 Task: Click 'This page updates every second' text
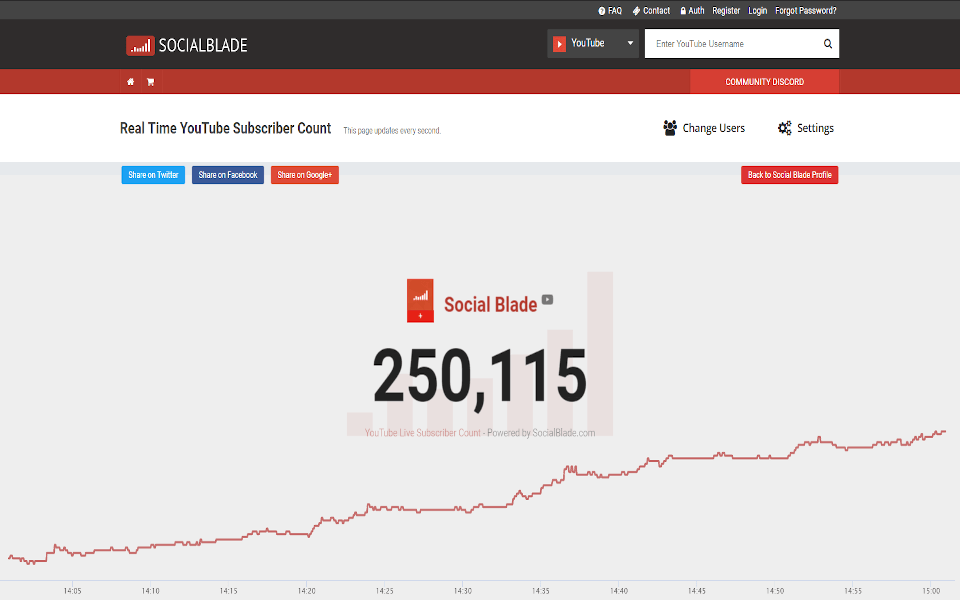[392, 130]
